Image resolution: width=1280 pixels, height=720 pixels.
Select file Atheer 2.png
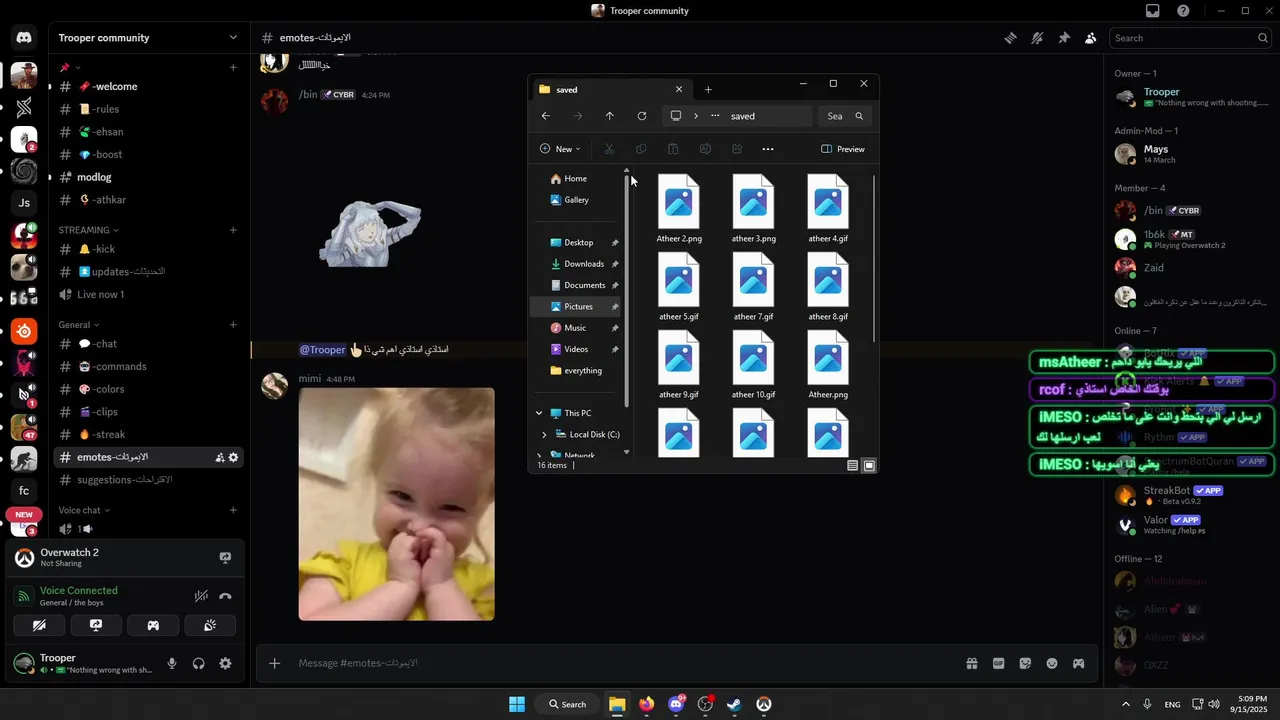coord(679,210)
